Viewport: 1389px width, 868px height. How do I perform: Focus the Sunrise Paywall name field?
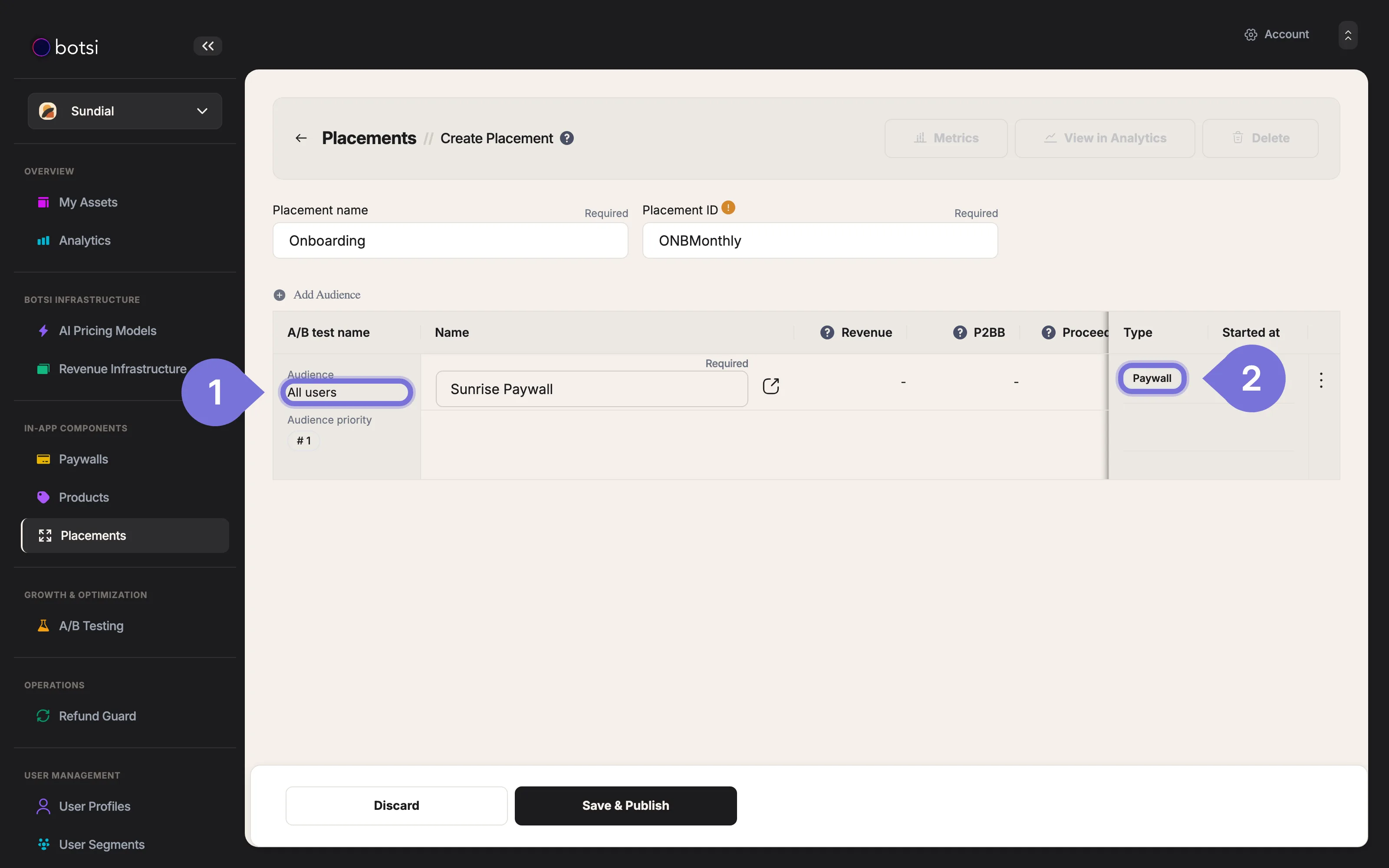pos(592,389)
